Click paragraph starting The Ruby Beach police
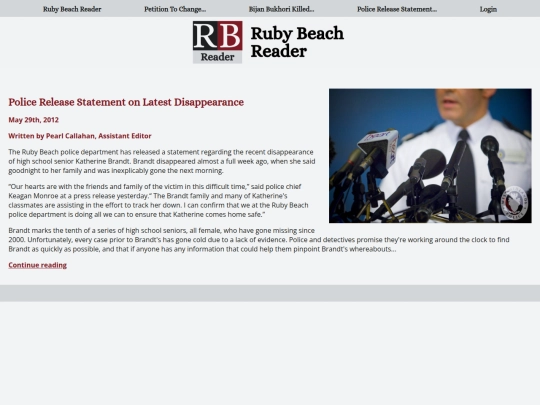The image size is (540, 405). (162, 161)
